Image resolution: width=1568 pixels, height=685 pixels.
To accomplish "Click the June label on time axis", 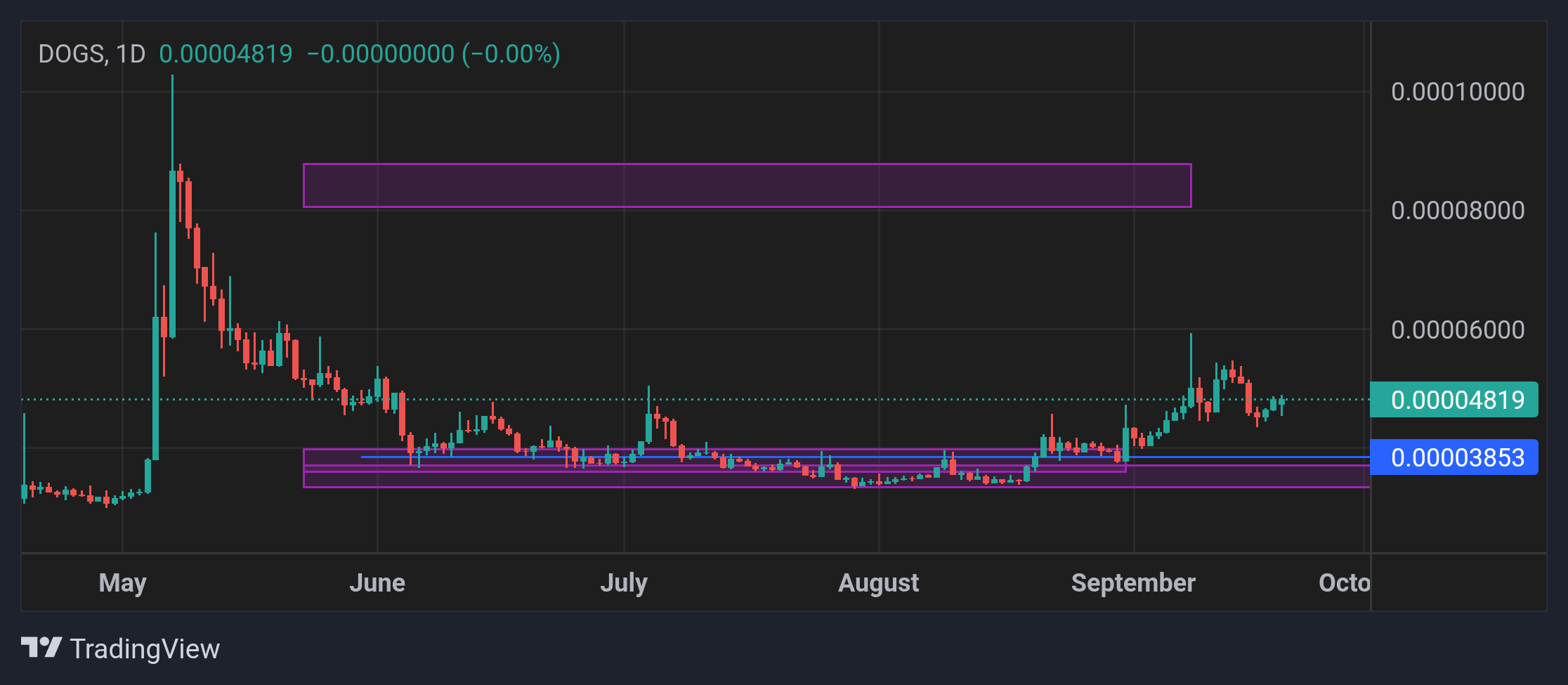I will pos(377,582).
